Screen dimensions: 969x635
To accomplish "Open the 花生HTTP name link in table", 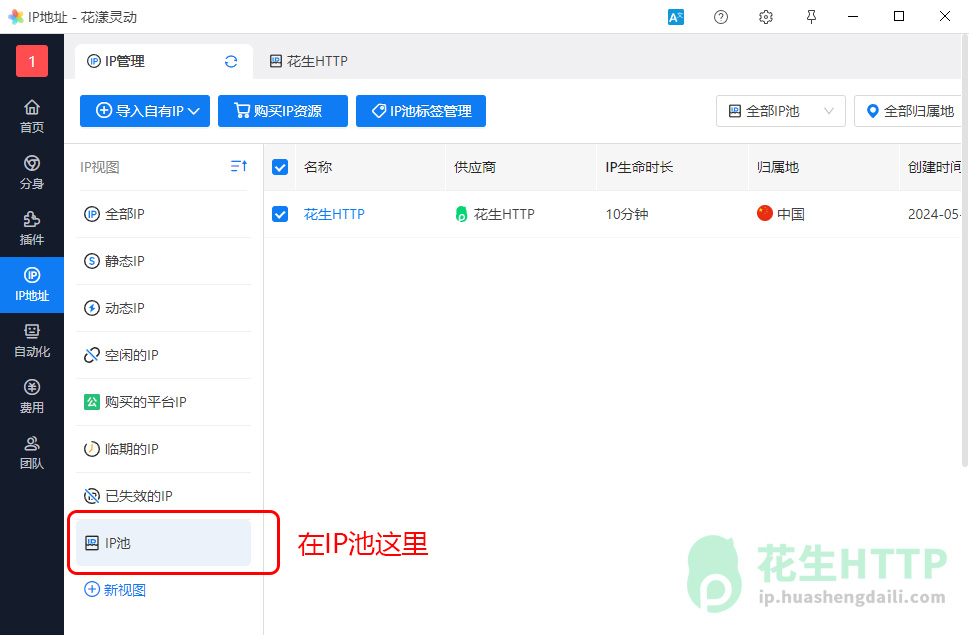I will (x=334, y=214).
